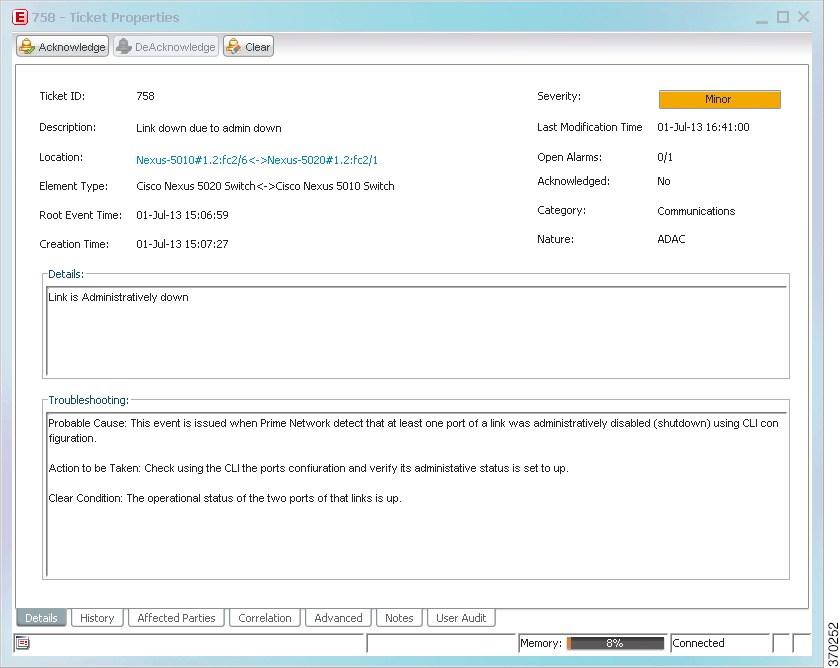Click the Acknowledge ticket button
This screenshot has width=840, height=668.
pyautogui.click(x=62, y=47)
